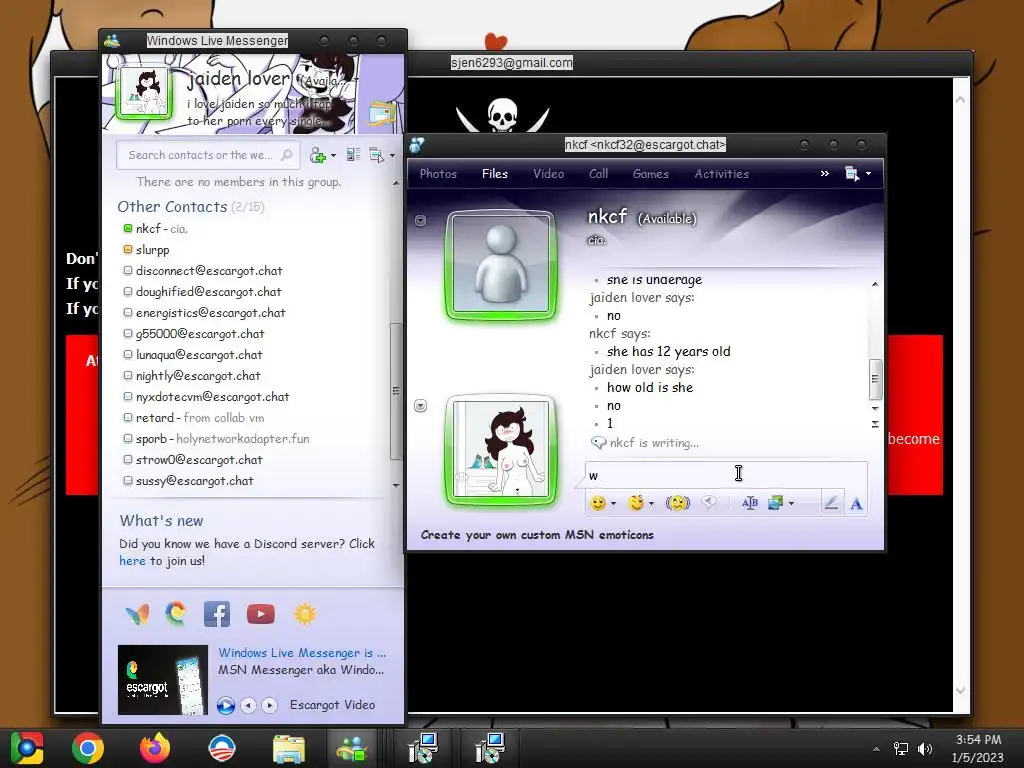
Task: Click the background picture icon
Action: tap(775, 503)
